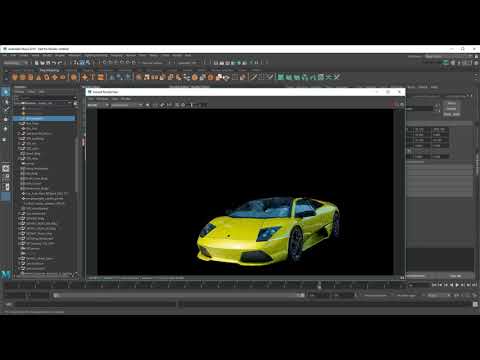Open the camera dropdown in RenderView toolbar

click(126, 105)
